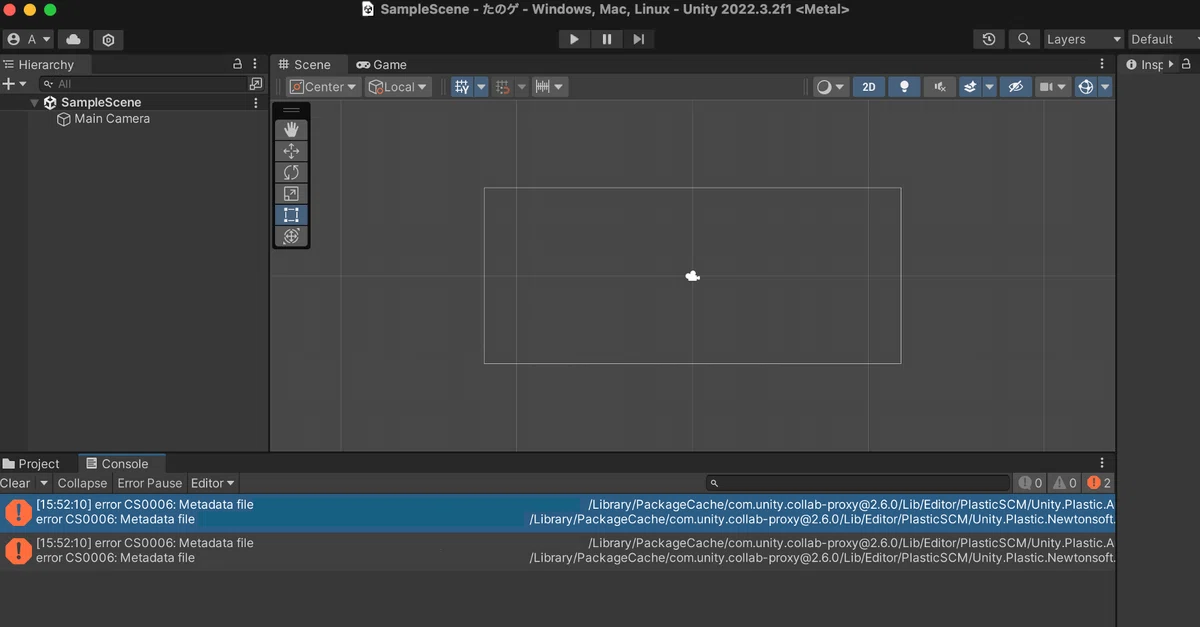Collapse the SampleScene tree arrow
Screen dimensions: 1200x627
(34, 102)
